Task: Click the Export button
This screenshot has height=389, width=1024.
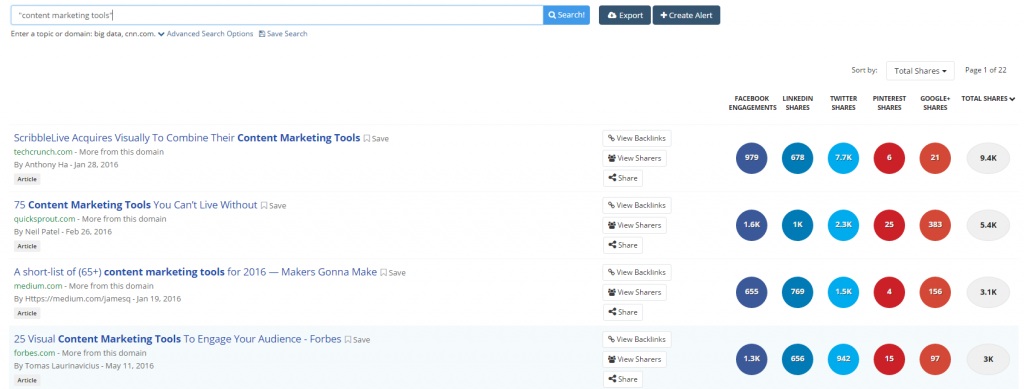Action: click(x=624, y=15)
